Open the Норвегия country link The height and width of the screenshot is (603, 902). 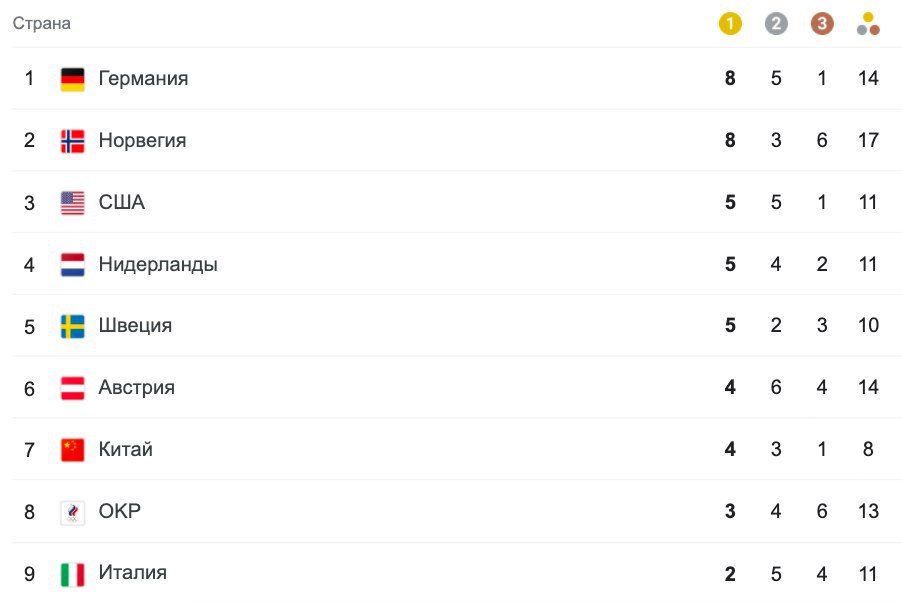142,140
